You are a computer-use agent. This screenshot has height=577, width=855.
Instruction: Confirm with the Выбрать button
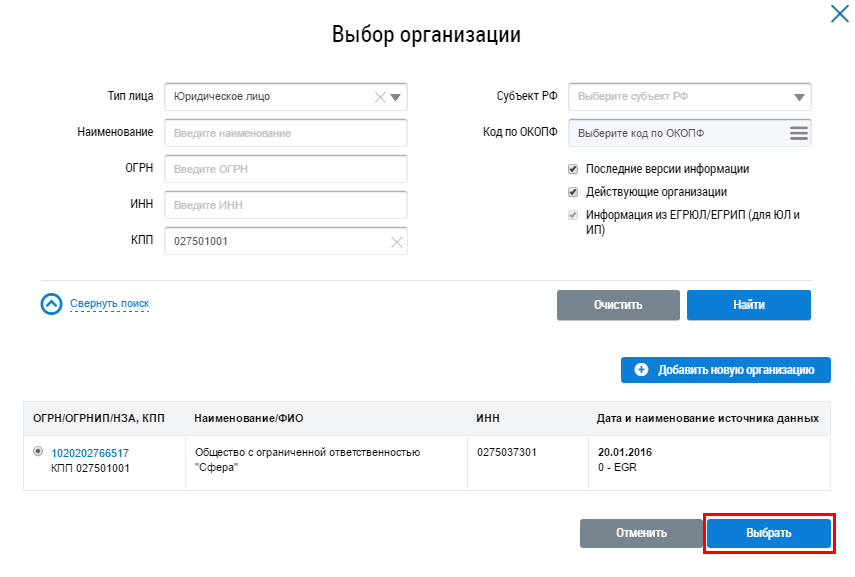click(768, 533)
